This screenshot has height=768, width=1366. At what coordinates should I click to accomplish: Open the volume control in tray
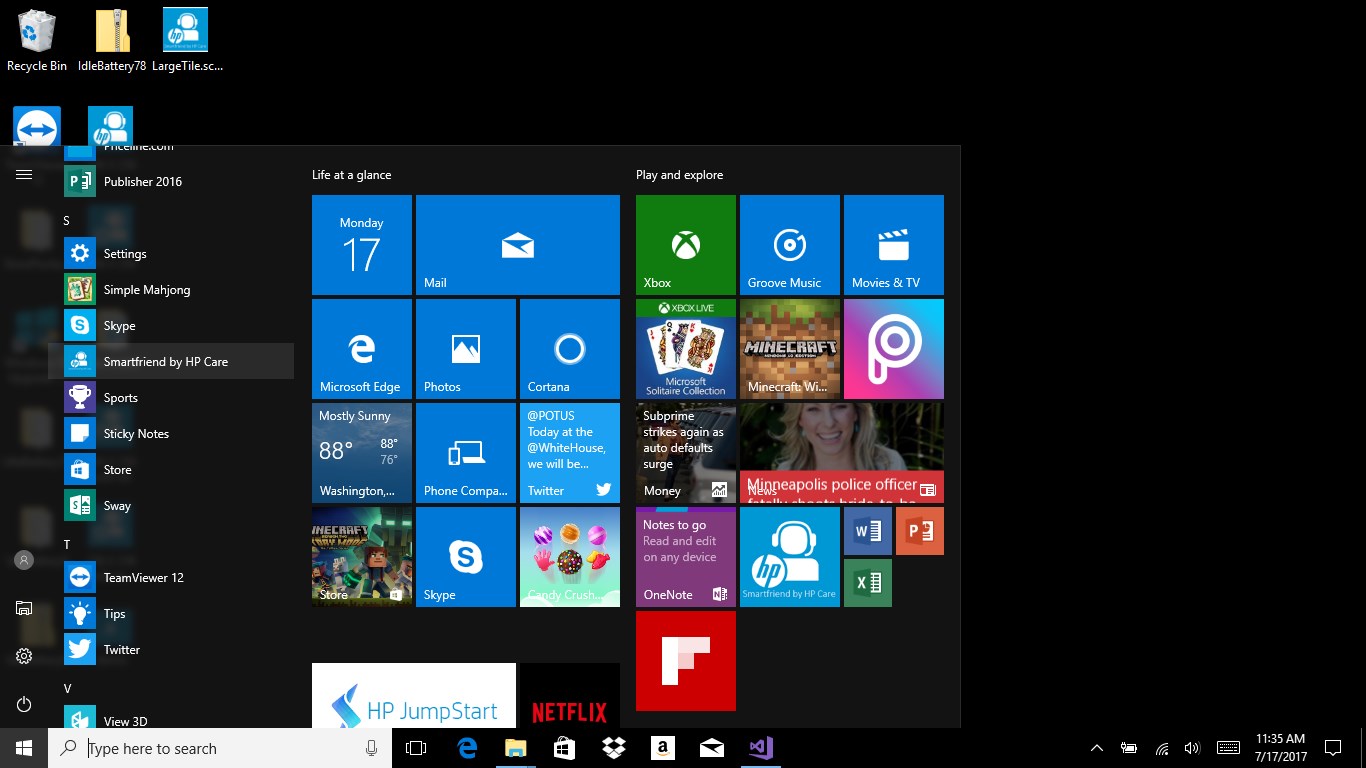pyautogui.click(x=1192, y=748)
